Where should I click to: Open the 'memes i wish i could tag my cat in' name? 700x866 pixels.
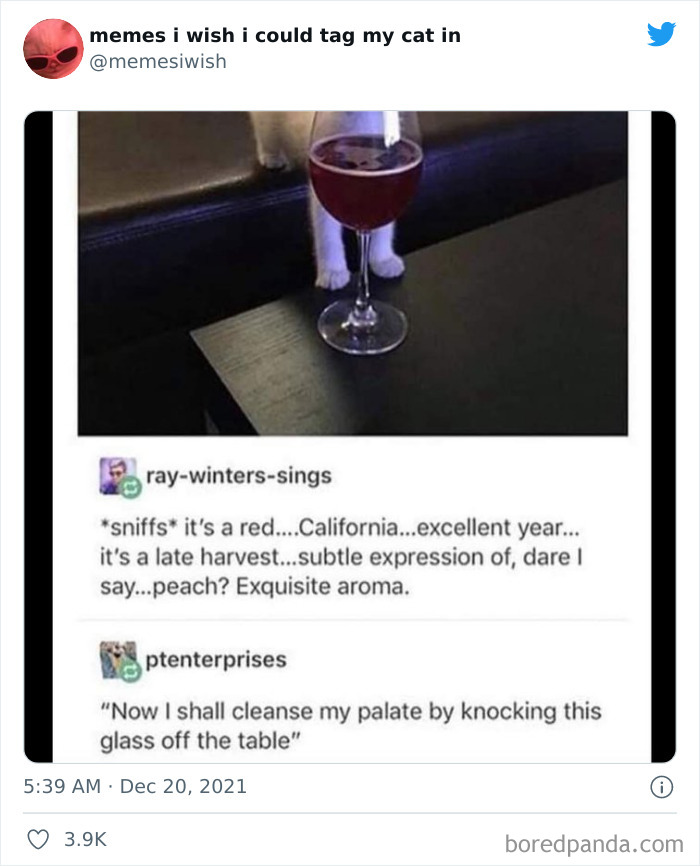point(275,35)
